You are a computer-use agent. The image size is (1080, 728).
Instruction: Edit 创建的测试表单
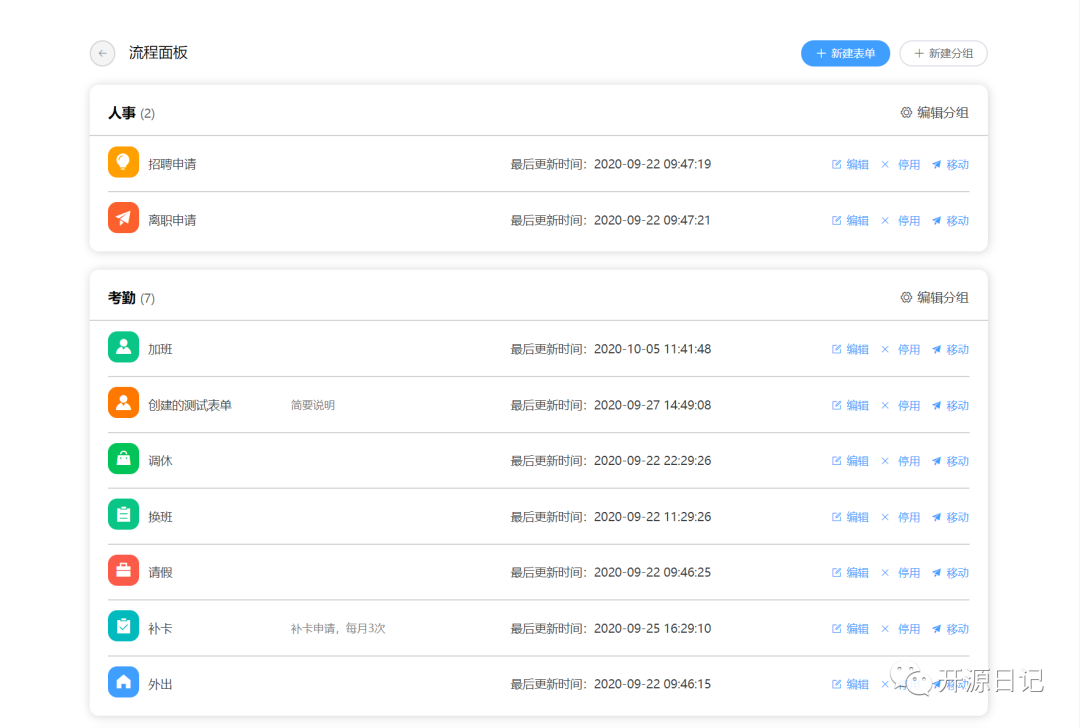(x=850, y=406)
